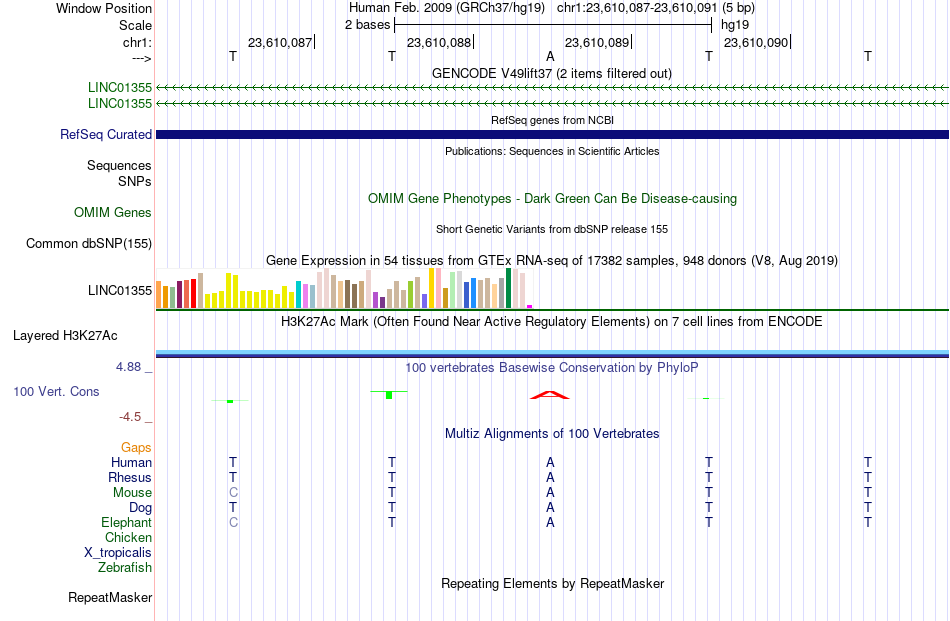
Task: Click the -4.5 PhyloP lower scale value
Action: coord(130,417)
